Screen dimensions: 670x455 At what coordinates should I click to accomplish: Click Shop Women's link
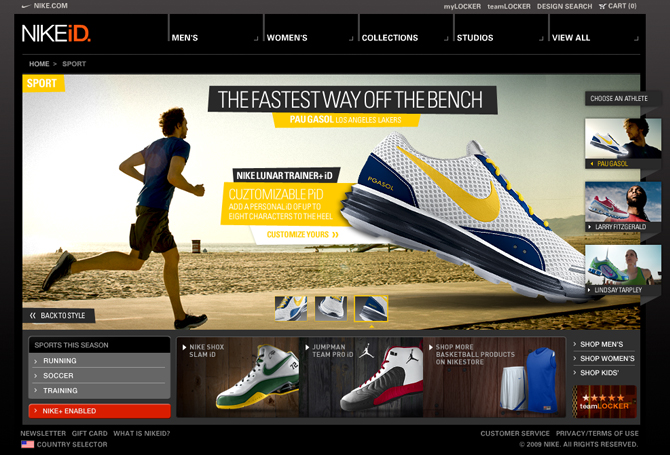point(607,358)
